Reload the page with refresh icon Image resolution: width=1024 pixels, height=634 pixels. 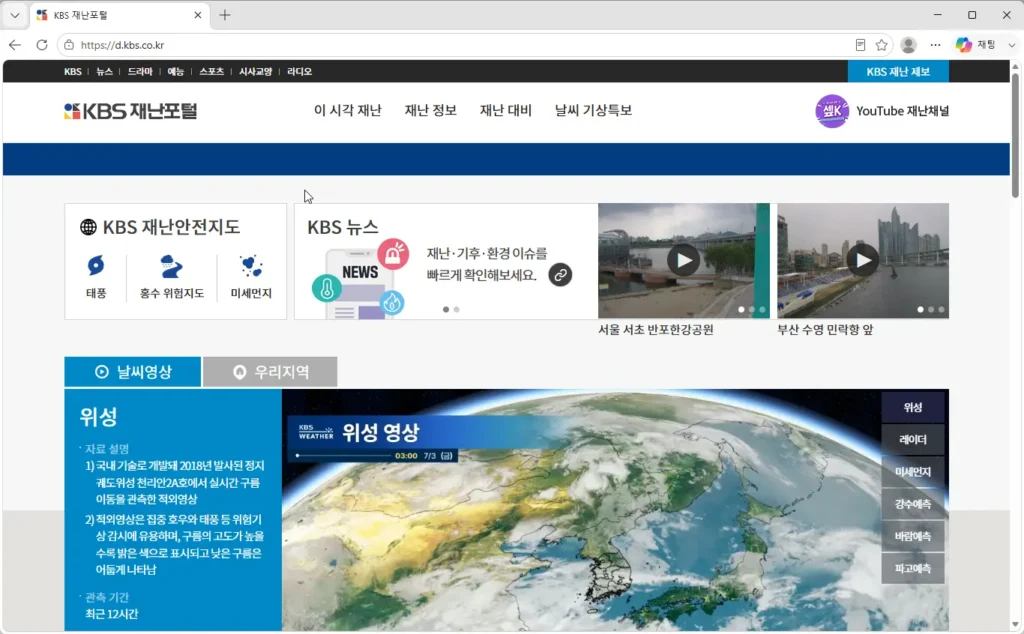point(42,45)
